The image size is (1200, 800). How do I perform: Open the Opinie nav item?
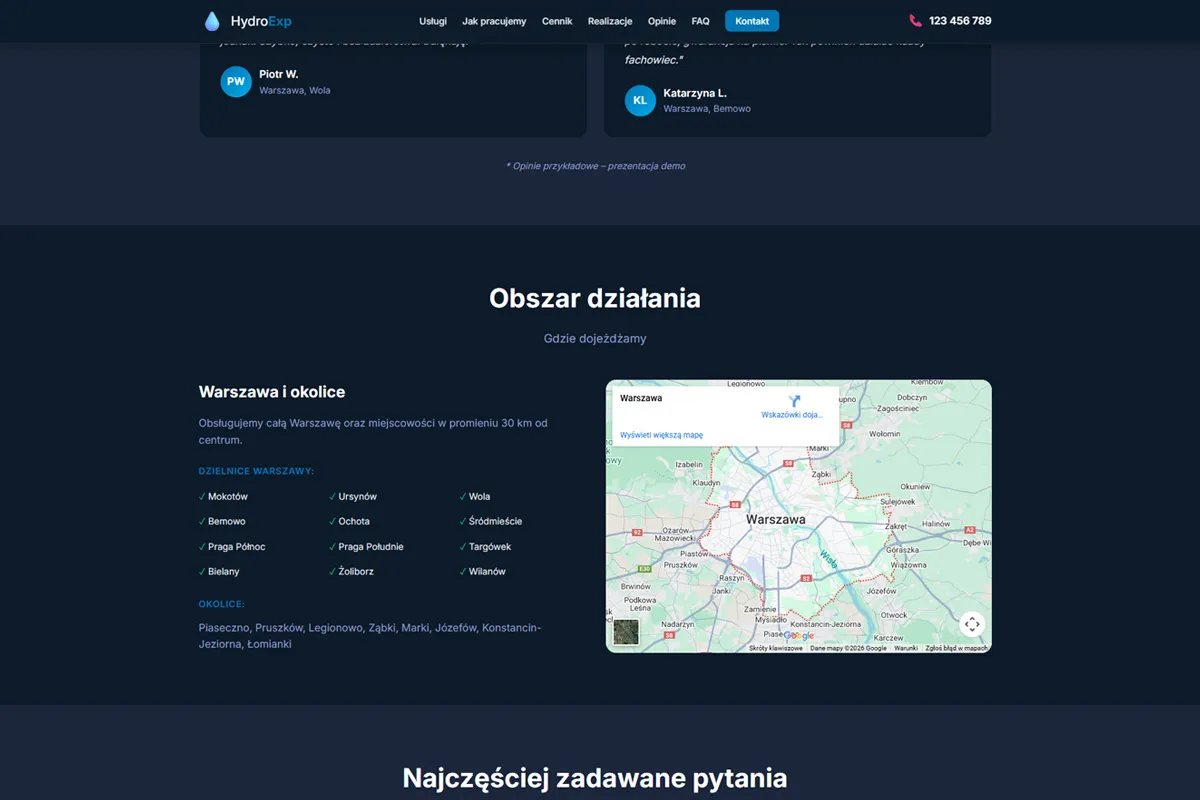pyautogui.click(x=662, y=21)
